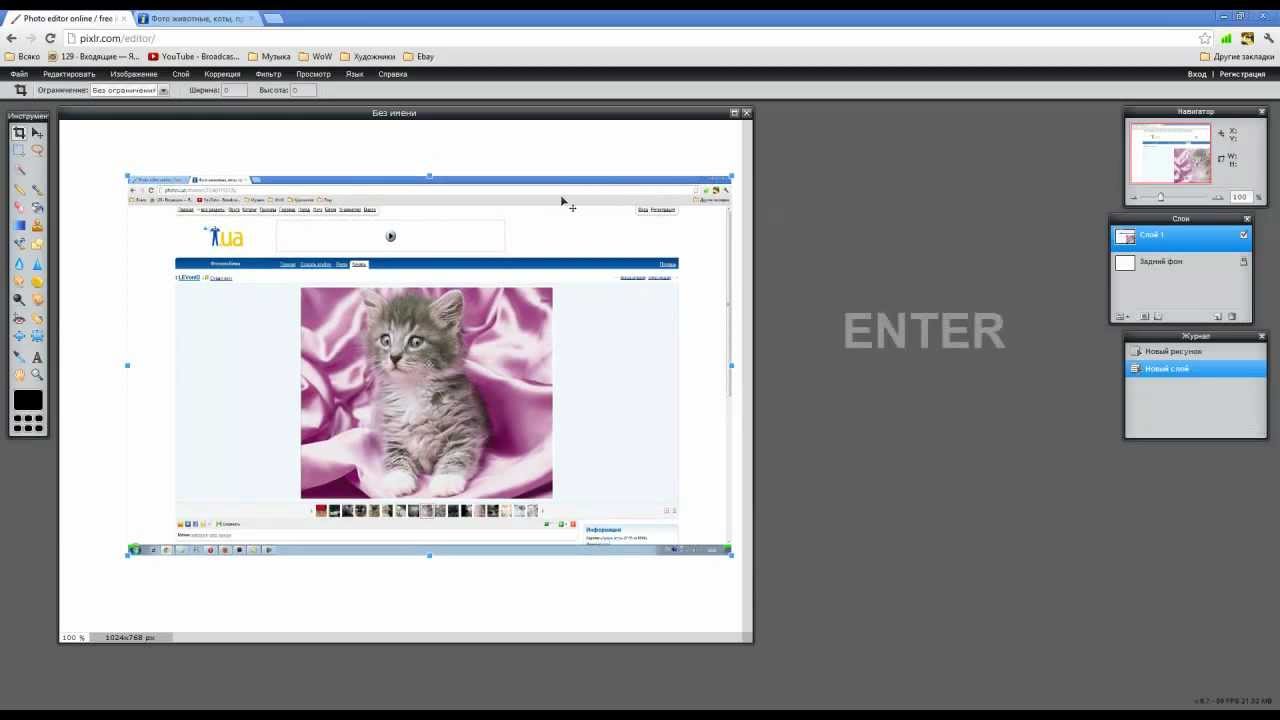Screen dimensions: 1280x720
Task: Open the Коррекция menu
Action: [222, 74]
